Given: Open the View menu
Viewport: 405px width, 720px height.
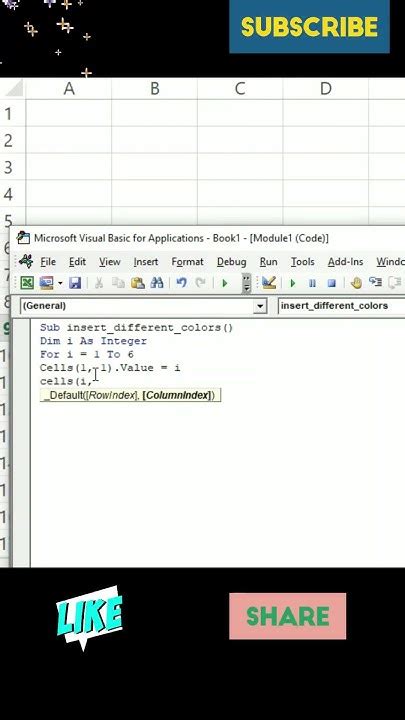Looking at the screenshot, I should [110, 262].
